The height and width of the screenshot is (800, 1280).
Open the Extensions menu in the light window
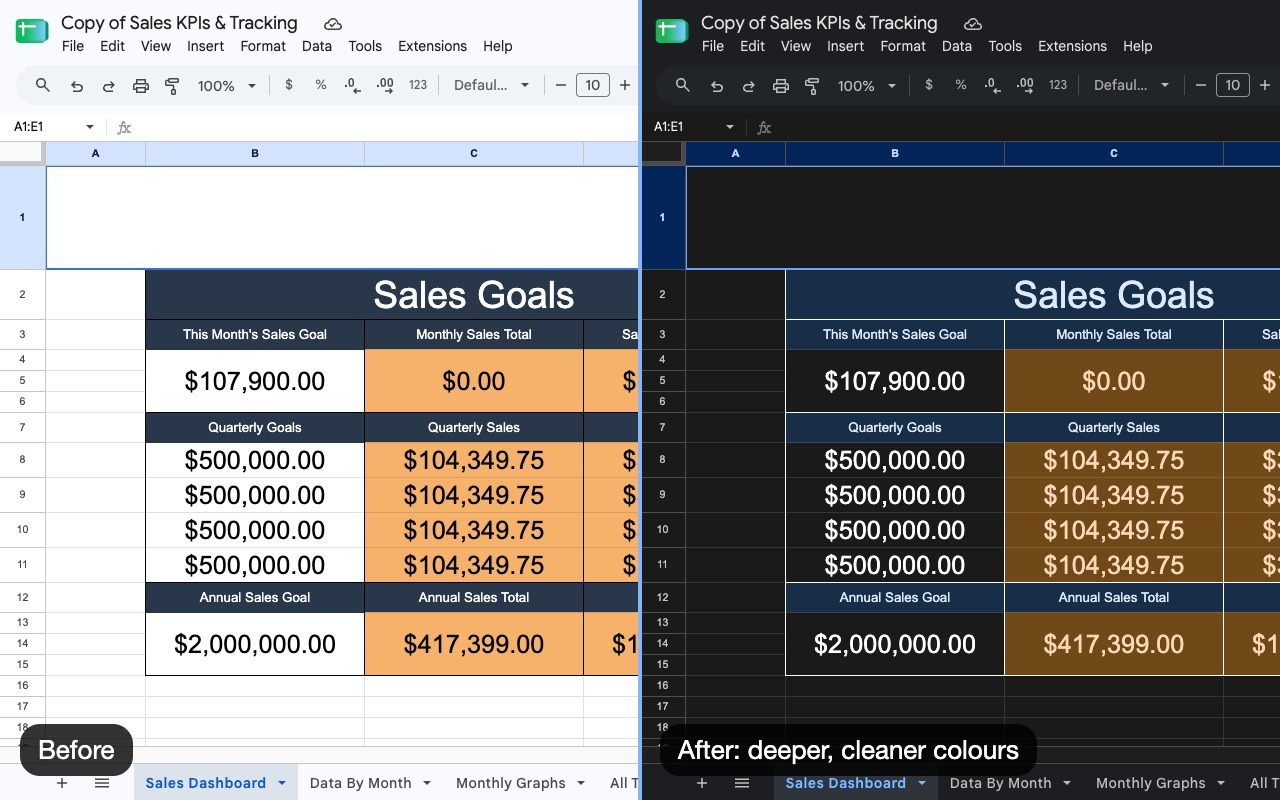pos(432,46)
